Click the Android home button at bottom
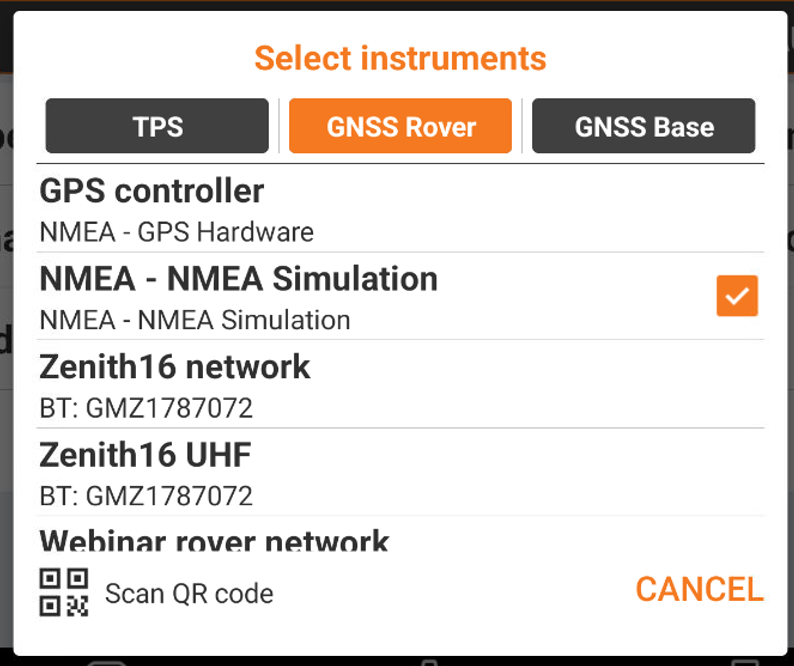 coord(430,662)
